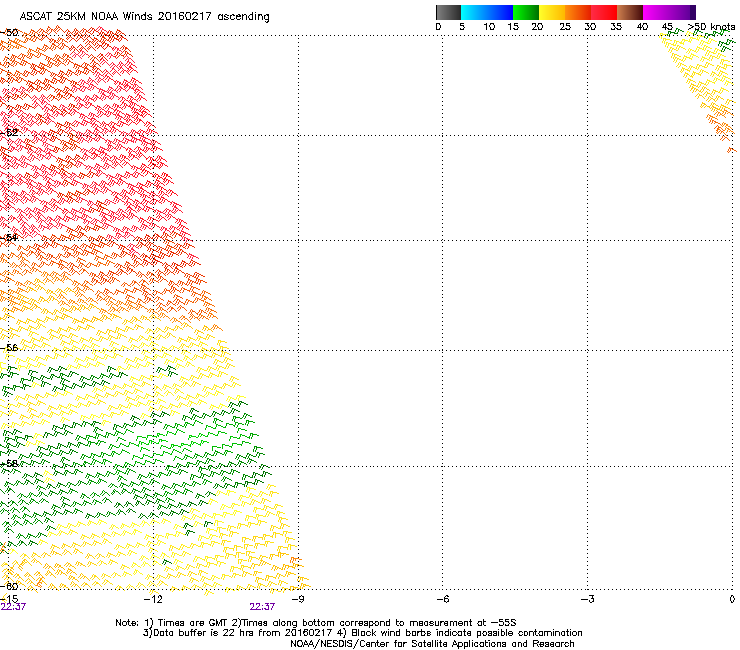
Task: Select the -6 longitude axis label
Action: click(x=442, y=599)
